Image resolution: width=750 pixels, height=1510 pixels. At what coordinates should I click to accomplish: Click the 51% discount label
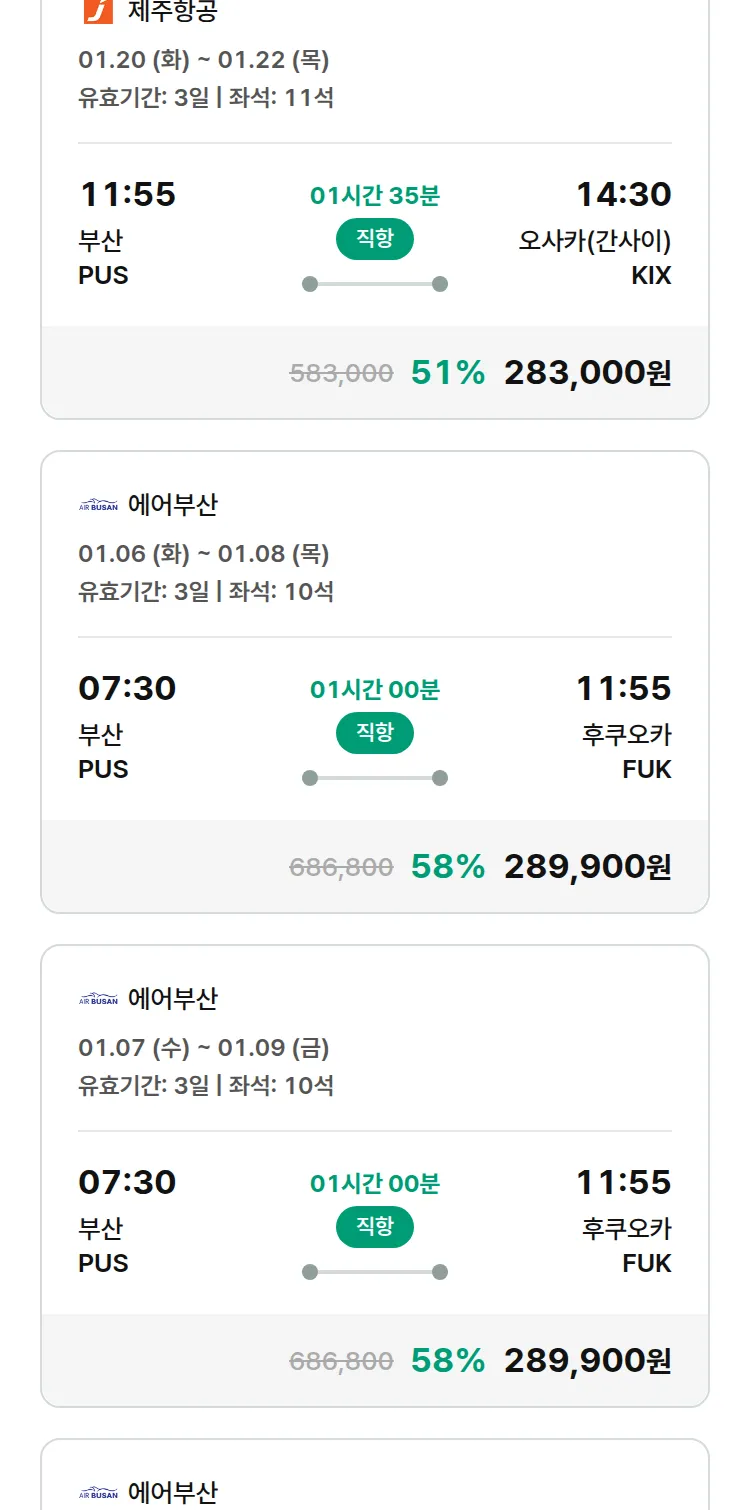(447, 373)
